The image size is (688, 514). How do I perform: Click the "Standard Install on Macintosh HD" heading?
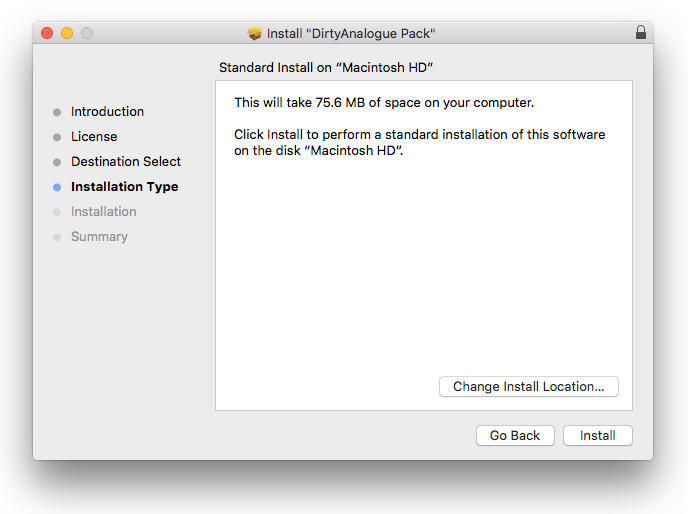coord(332,67)
